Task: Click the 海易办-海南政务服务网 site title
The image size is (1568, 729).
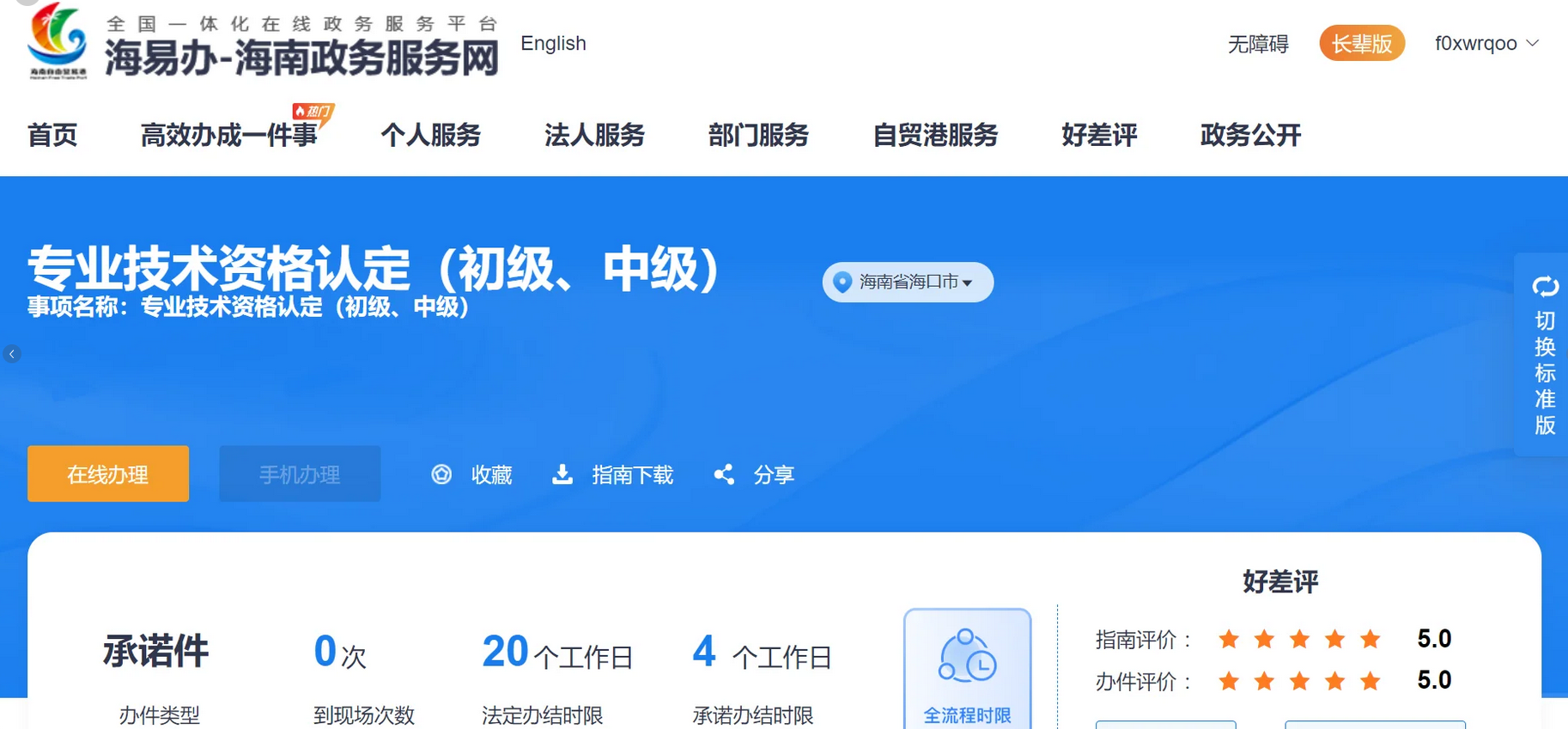Action: [x=301, y=58]
